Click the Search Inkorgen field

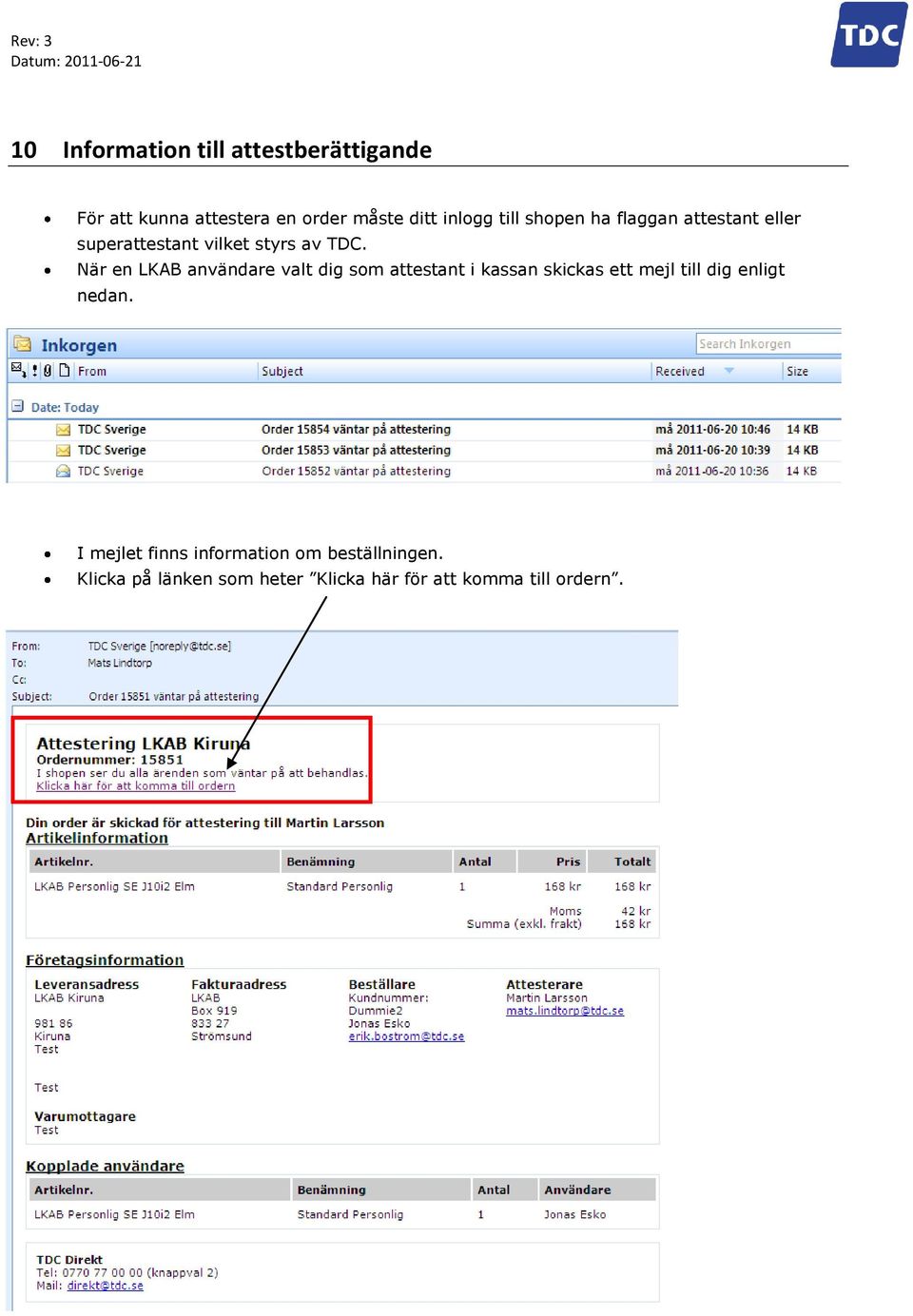[768, 344]
